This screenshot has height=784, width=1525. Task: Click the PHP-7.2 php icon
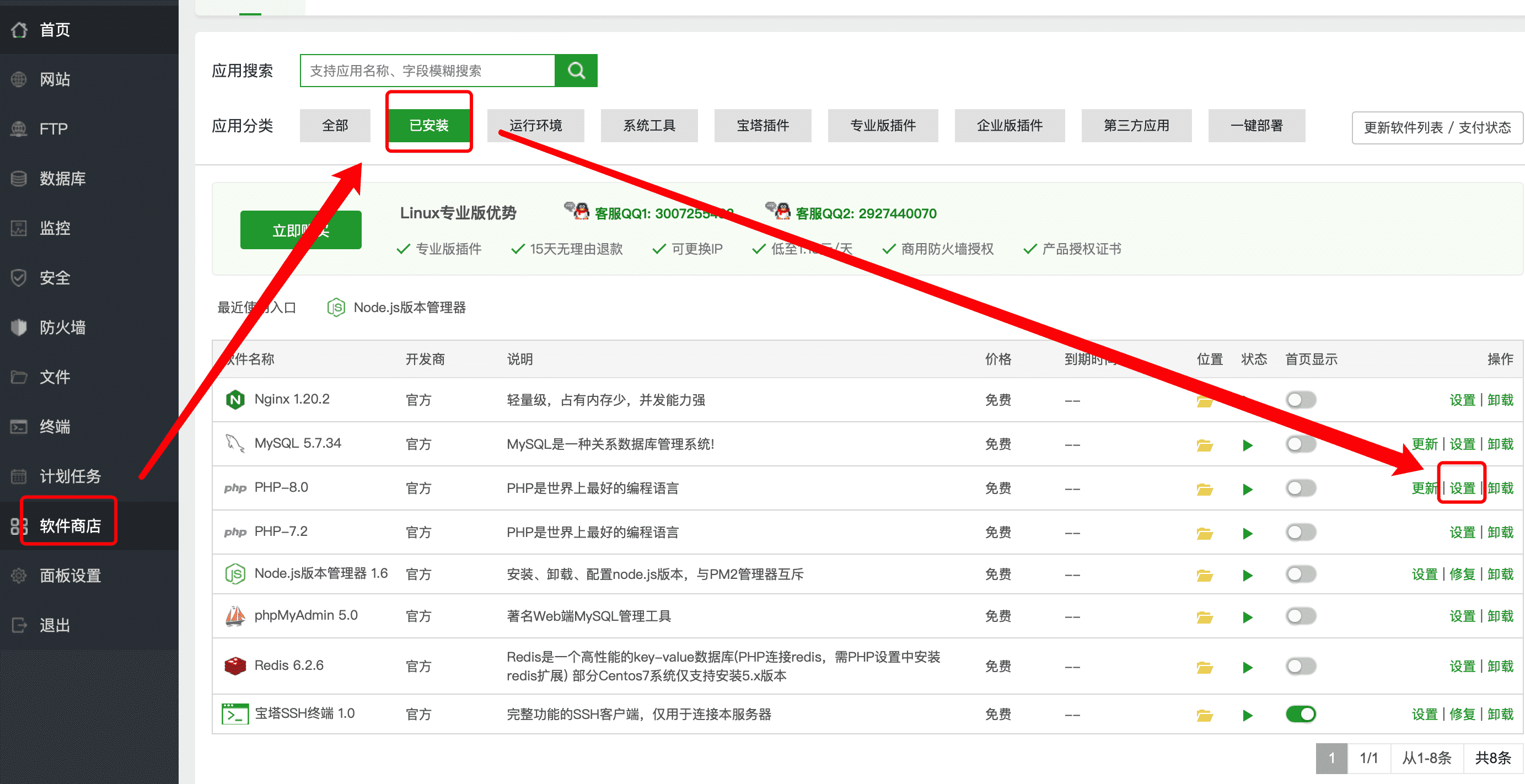[x=235, y=531]
